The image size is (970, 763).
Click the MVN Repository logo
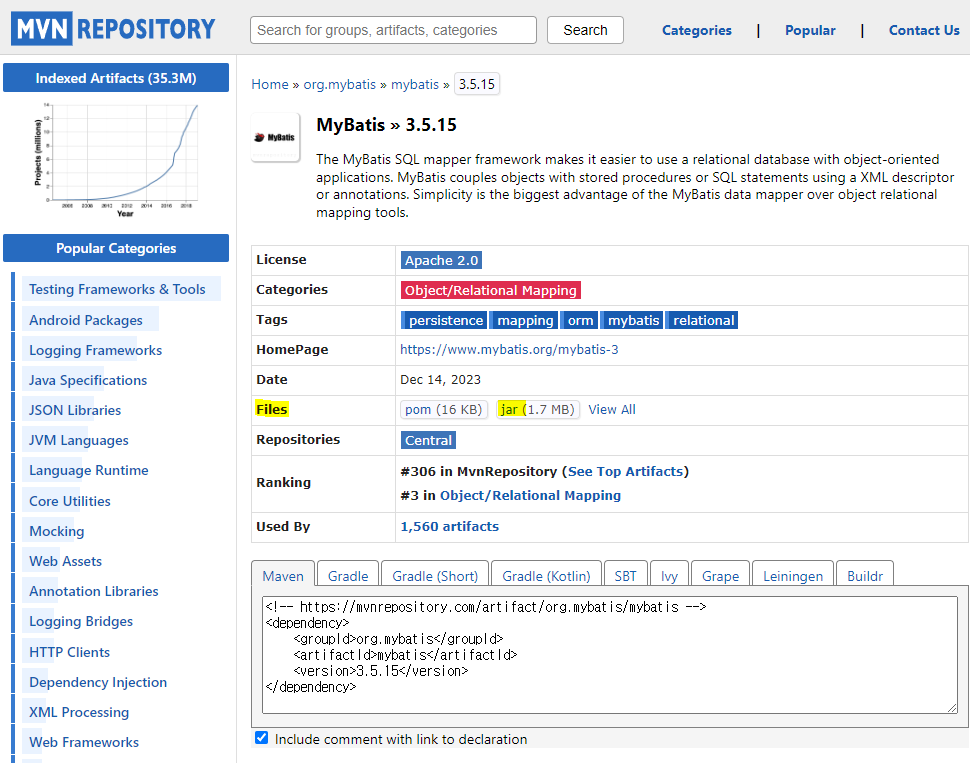coord(113,28)
